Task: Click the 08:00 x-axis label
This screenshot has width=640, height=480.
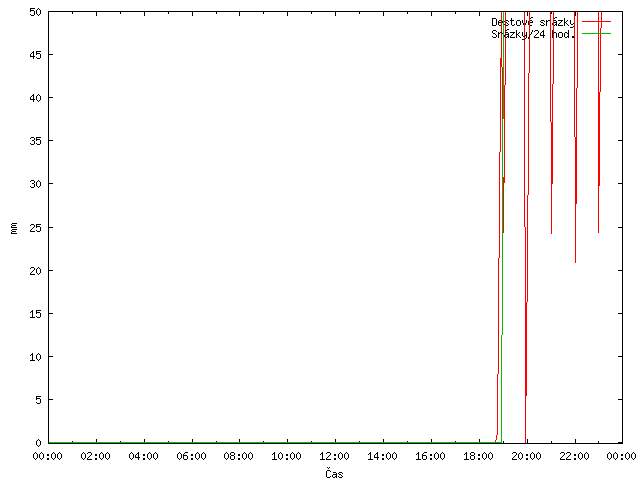Action: pos(239,456)
